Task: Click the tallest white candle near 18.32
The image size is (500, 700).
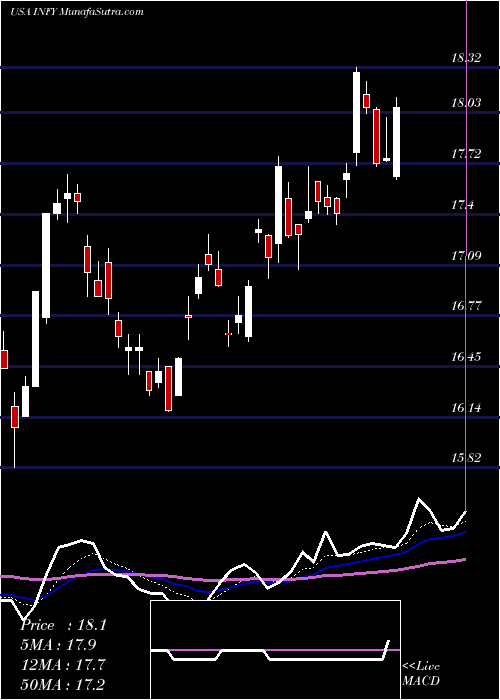Action: (356, 112)
